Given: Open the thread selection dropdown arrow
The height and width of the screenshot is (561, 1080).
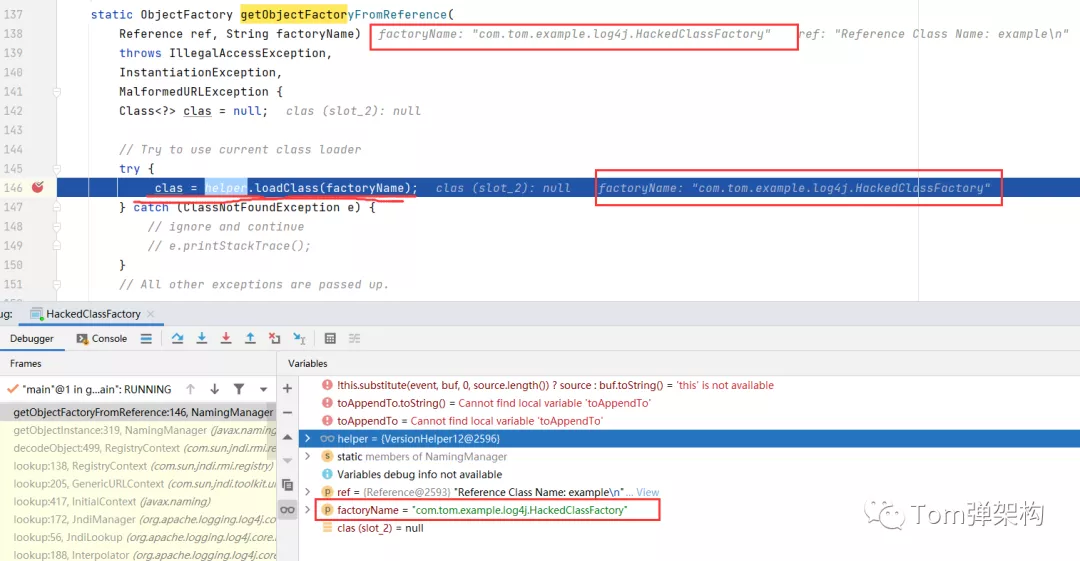Looking at the screenshot, I should coord(263,389).
